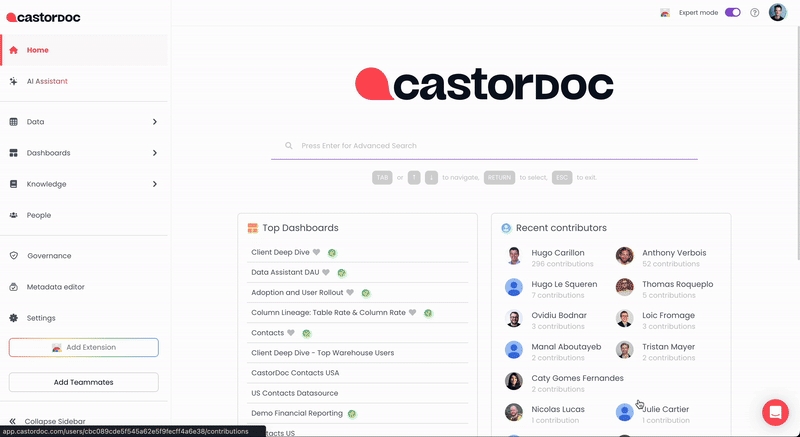Open the help question mark icon

coord(754,13)
